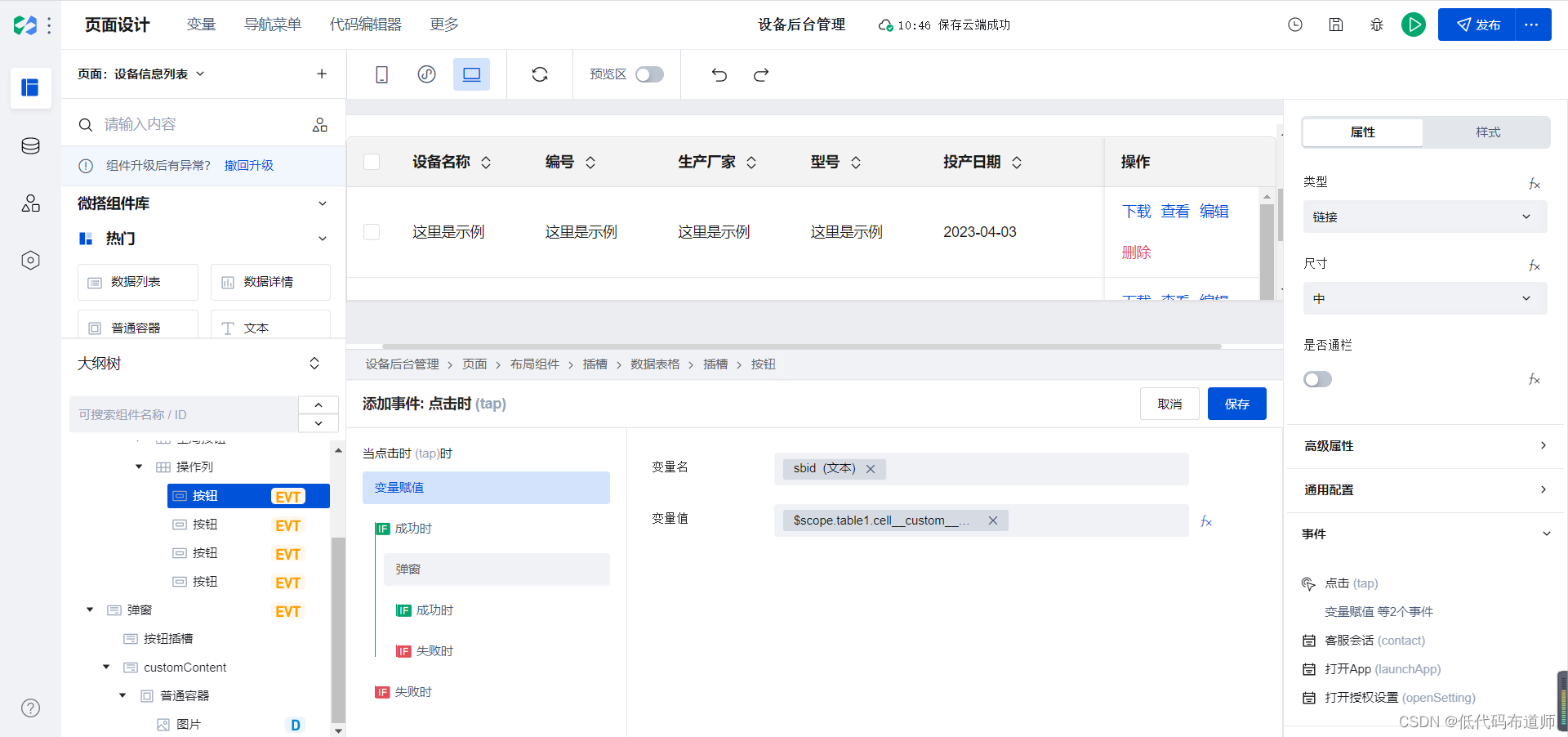Collapse the 微搭组件库 section
Viewport: 1568px width, 737px height.
pyautogui.click(x=323, y=203)
